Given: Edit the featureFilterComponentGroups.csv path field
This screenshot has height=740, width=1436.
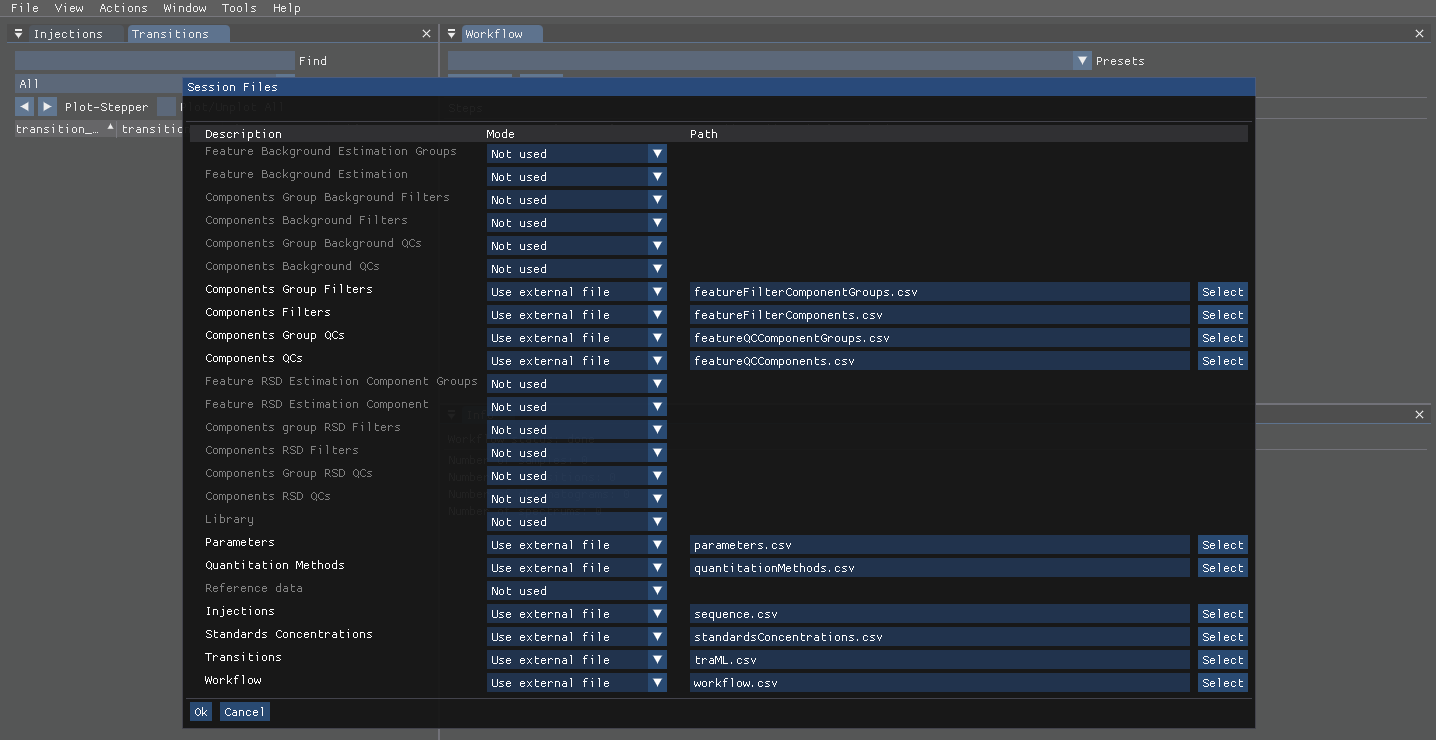Looking at the screenshot, I should [940, 292].
